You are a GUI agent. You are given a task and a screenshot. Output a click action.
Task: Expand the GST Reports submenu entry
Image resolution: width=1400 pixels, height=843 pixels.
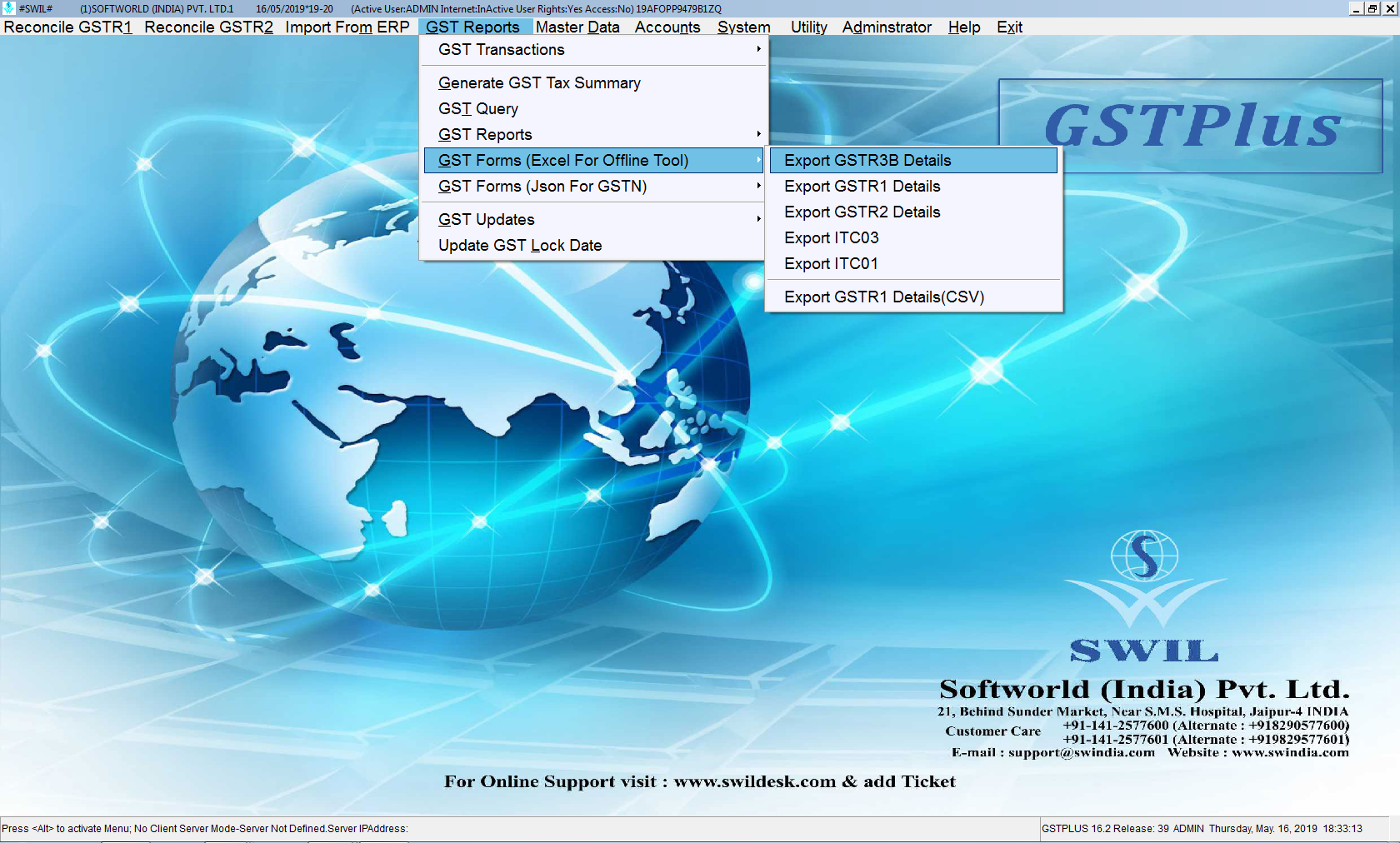(593, 135)
